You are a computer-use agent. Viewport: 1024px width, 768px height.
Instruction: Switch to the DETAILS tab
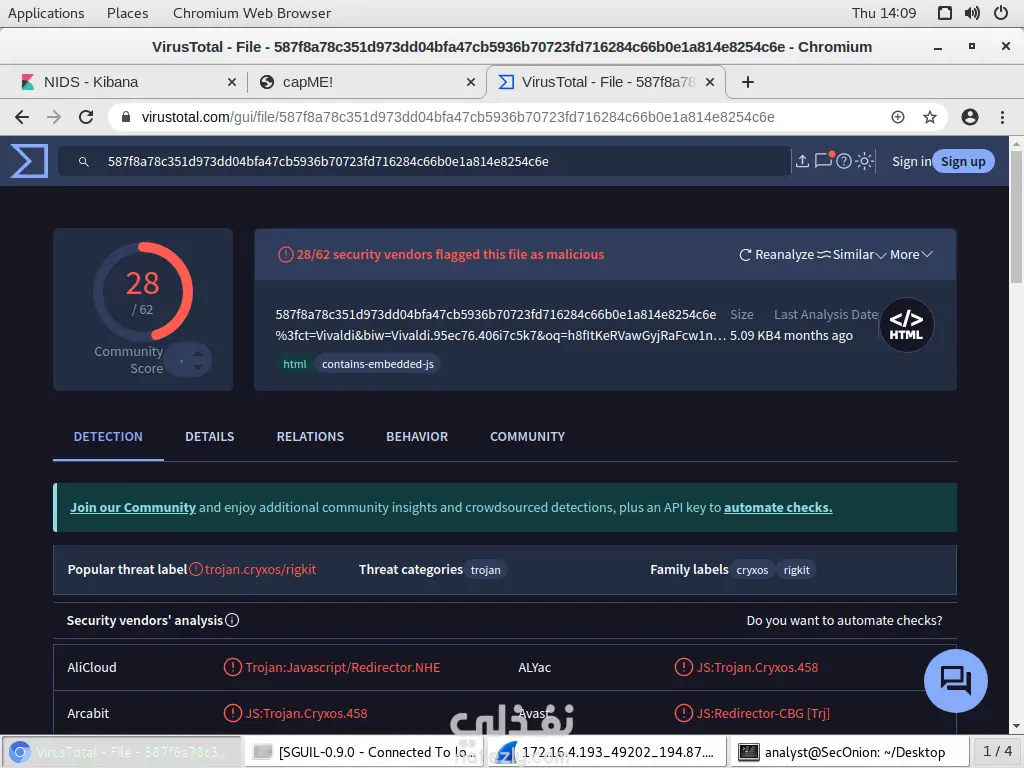coord(210,436)
